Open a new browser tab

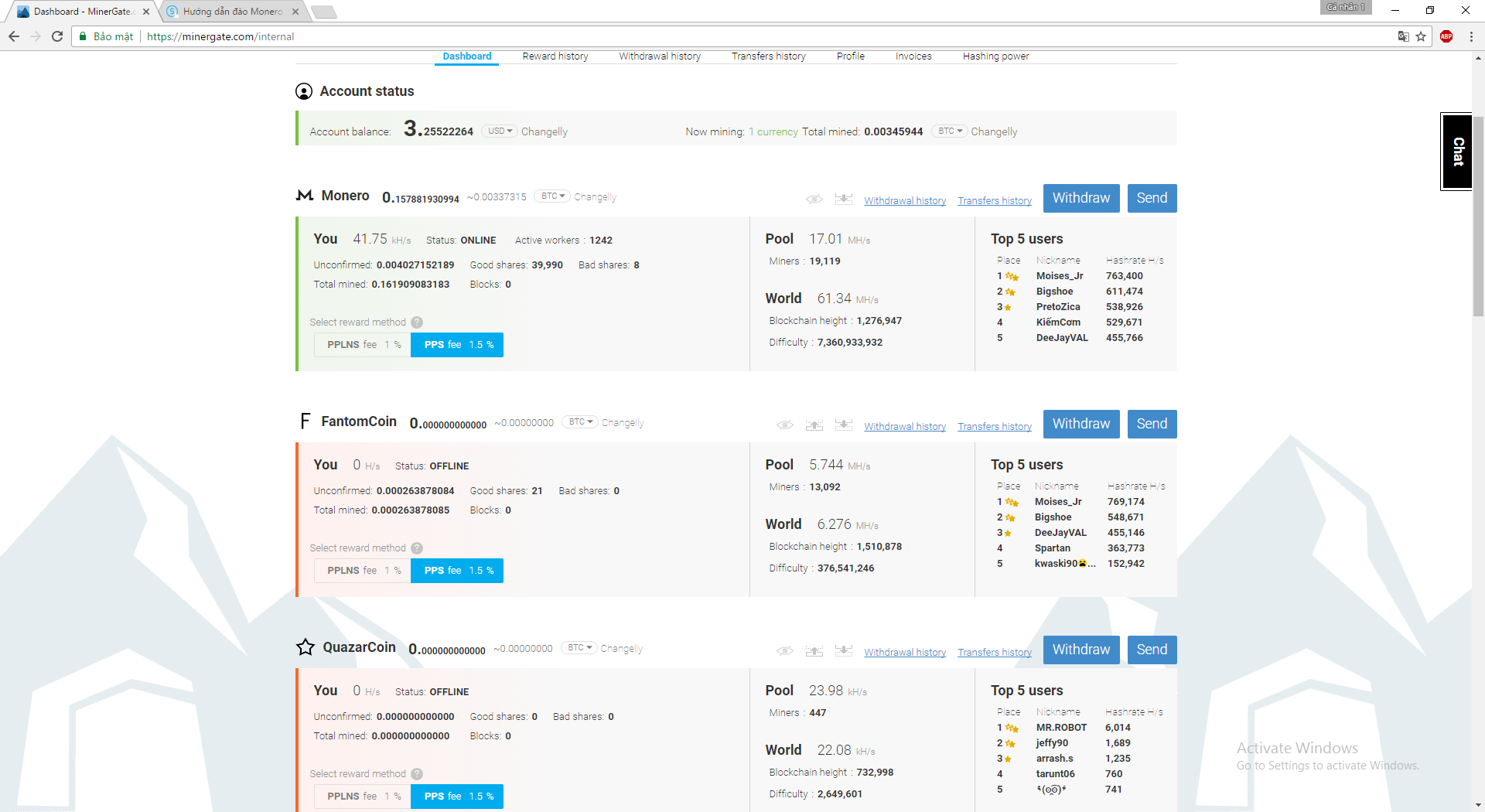[323, 12]
